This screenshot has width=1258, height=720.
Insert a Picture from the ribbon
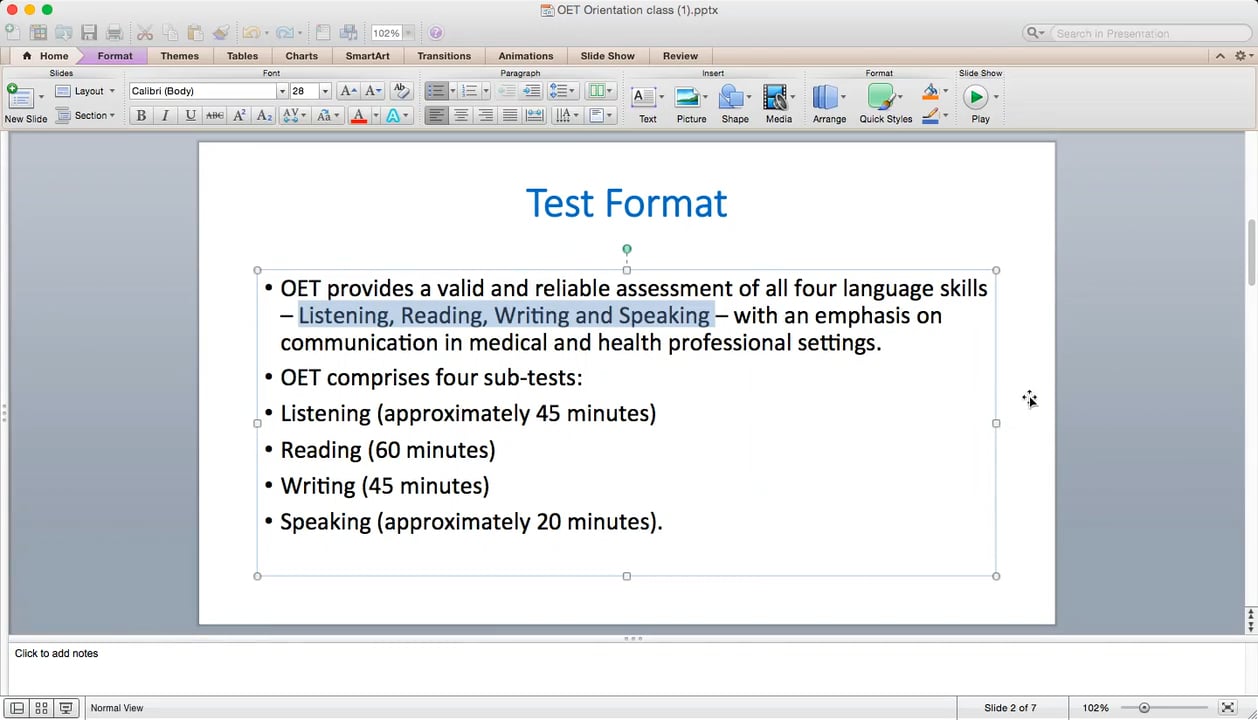pos(691,104)
